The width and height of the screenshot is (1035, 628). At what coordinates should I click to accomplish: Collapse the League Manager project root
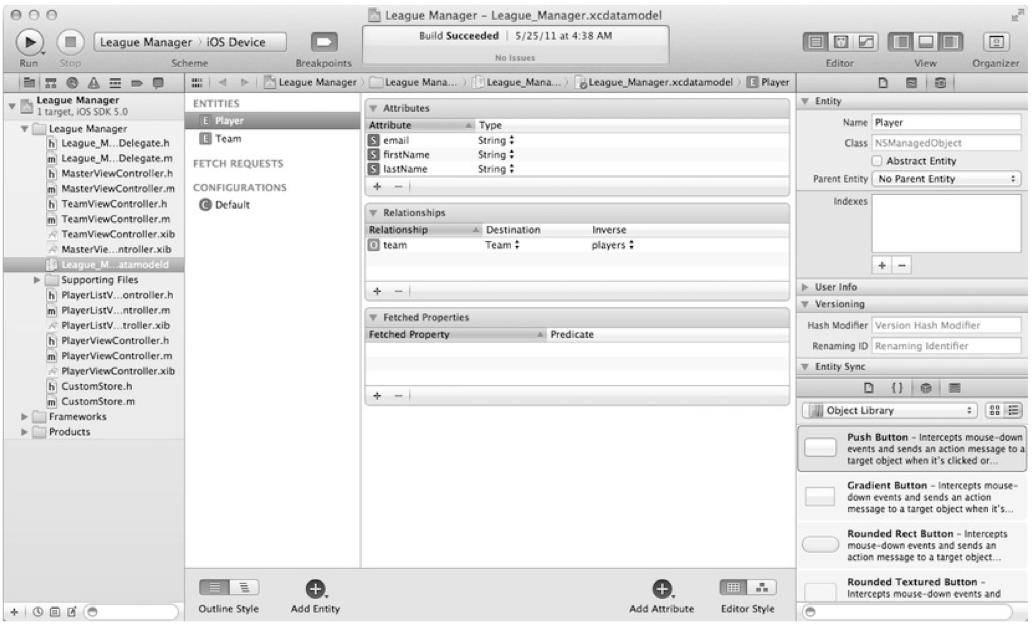[x=11, y=106]
